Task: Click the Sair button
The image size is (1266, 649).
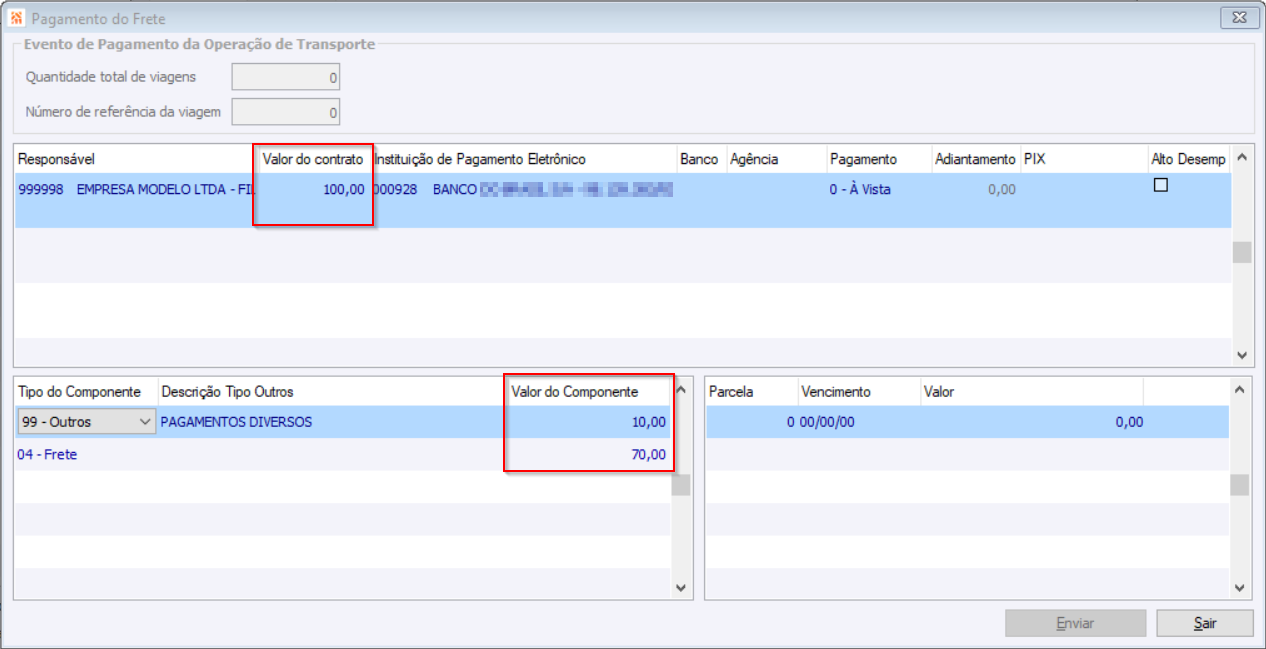Action: point(1205,623)
